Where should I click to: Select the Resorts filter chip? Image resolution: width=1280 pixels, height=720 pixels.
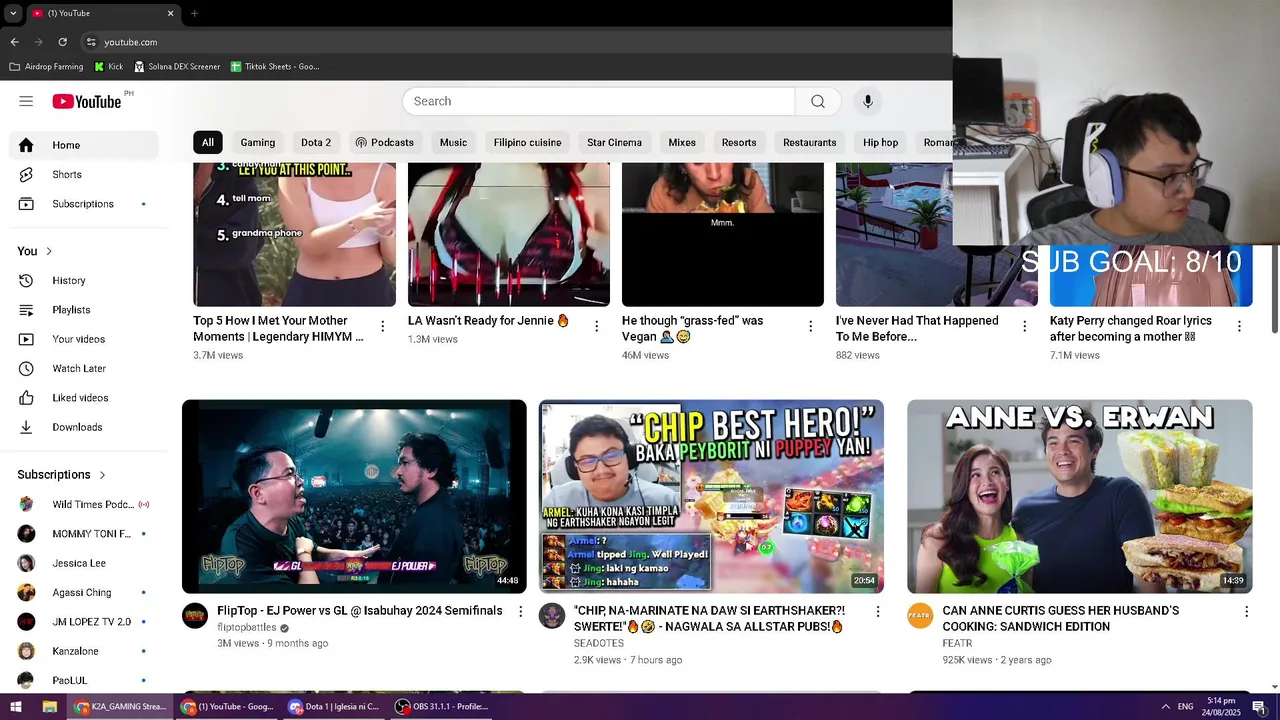point(739,142)
